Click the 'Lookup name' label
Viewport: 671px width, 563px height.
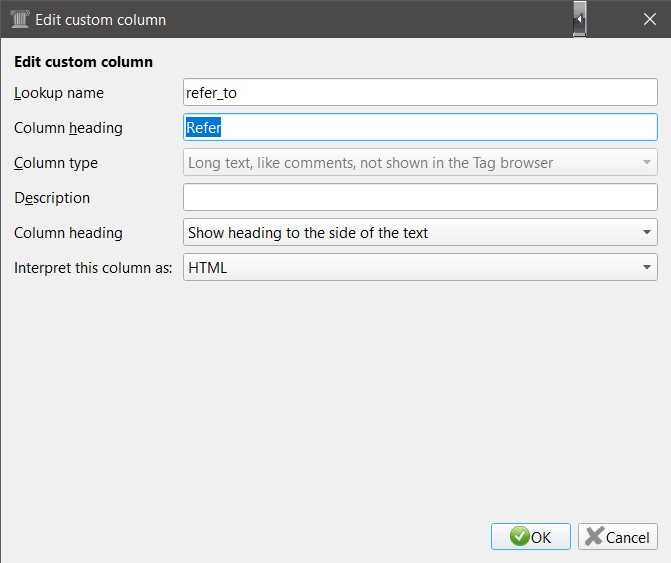tap(59, 93)
